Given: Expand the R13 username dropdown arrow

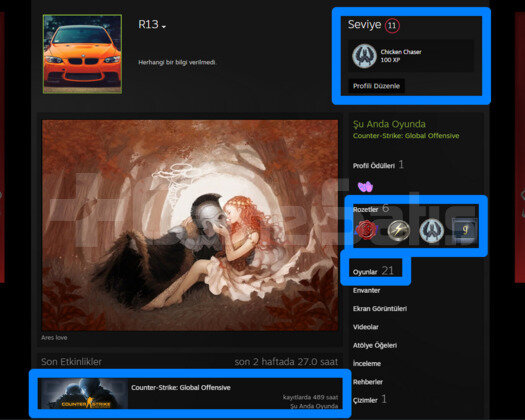Looking at the screenshot, I should pyautogui.click(x=164, y=26).
